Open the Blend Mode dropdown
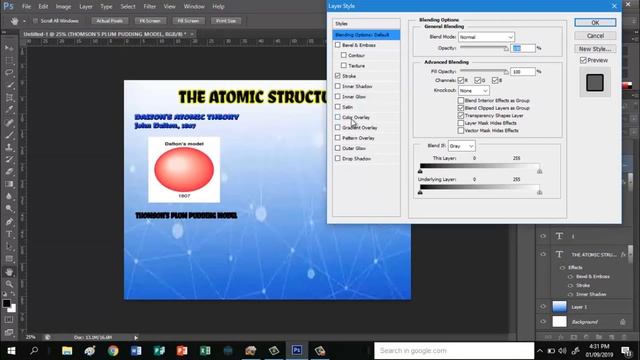The height and width of the screenshot is (360, 640). click(x=486, y=37)
